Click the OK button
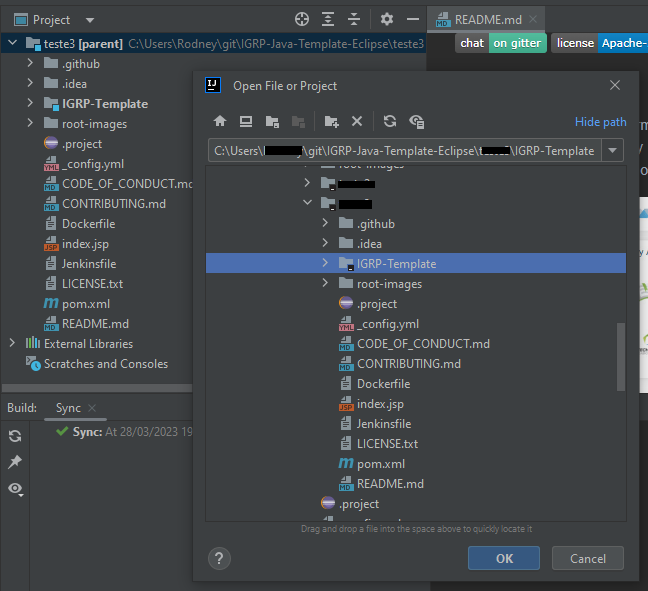 504,558
